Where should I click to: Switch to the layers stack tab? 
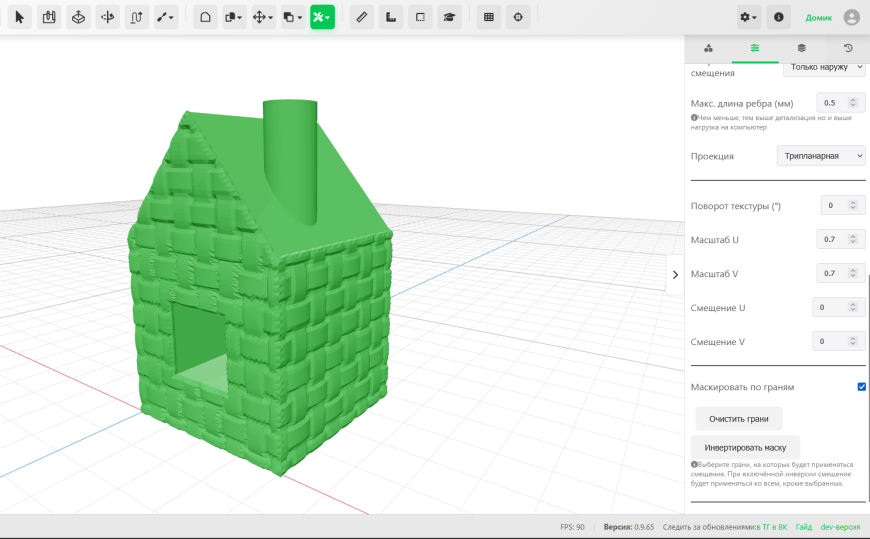click(x=801, y=48)
